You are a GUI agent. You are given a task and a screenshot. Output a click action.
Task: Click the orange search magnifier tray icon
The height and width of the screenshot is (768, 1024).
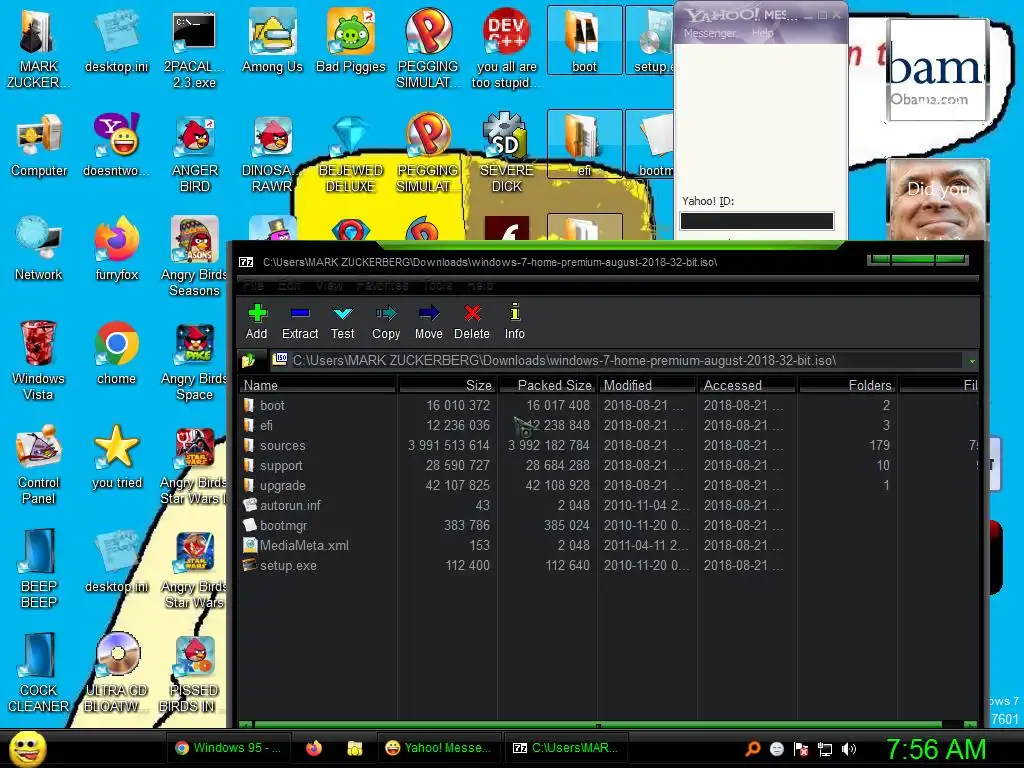pyautogui.click(x=753, y=749)
